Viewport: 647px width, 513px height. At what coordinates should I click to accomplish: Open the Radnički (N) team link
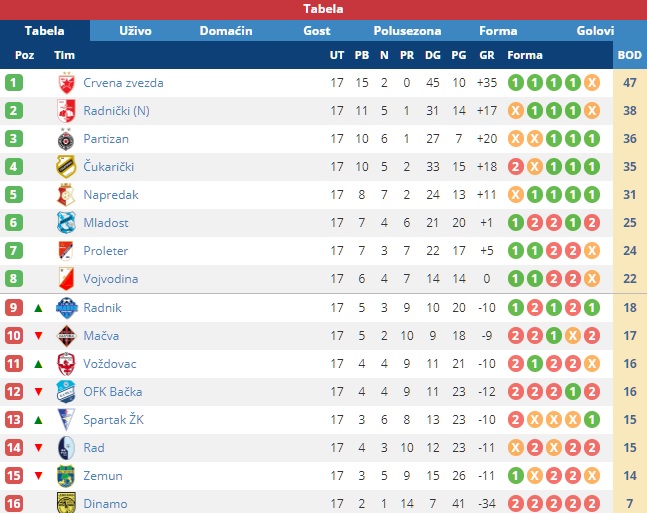[x=116, y=111]
